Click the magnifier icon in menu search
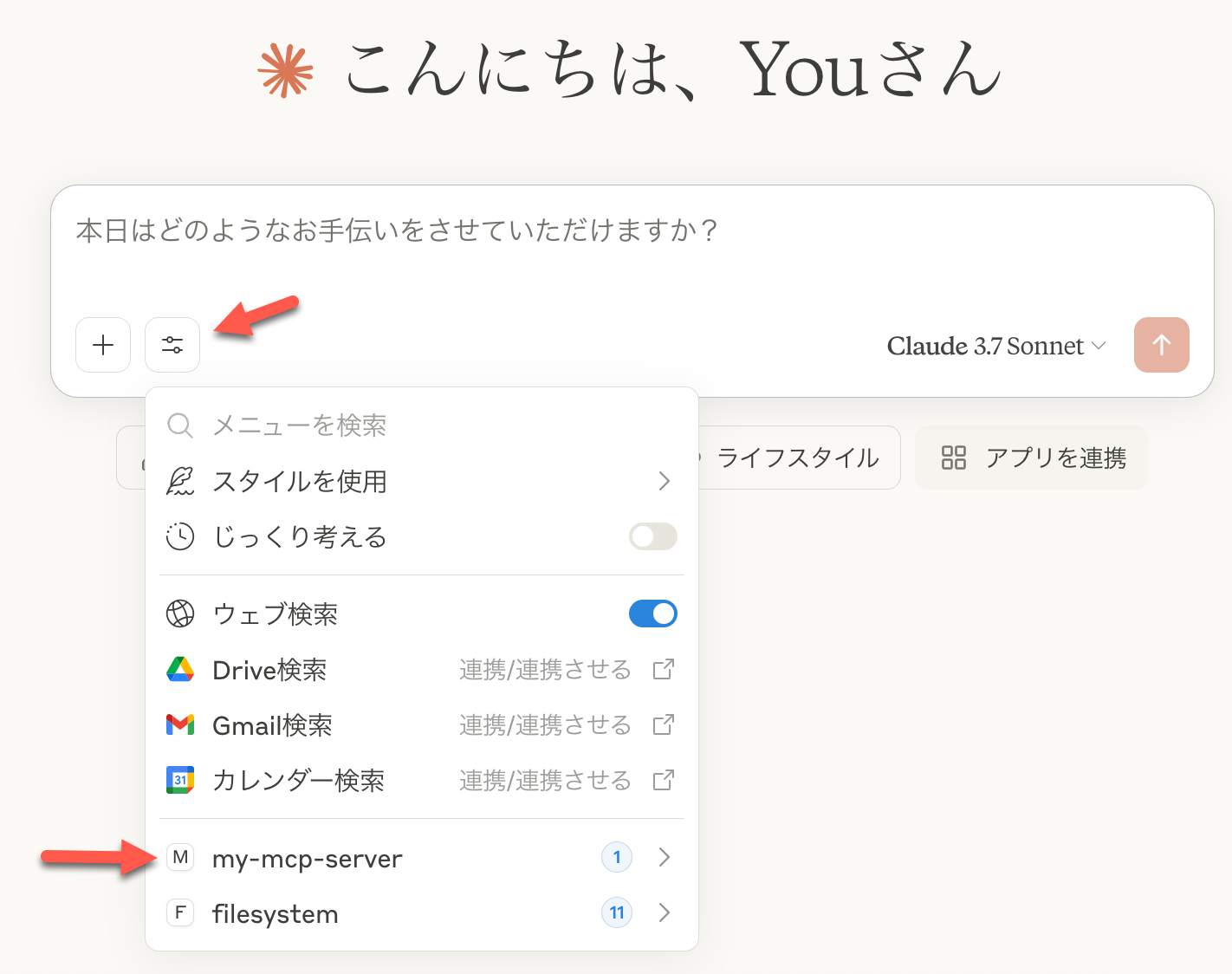 [180, 425]
